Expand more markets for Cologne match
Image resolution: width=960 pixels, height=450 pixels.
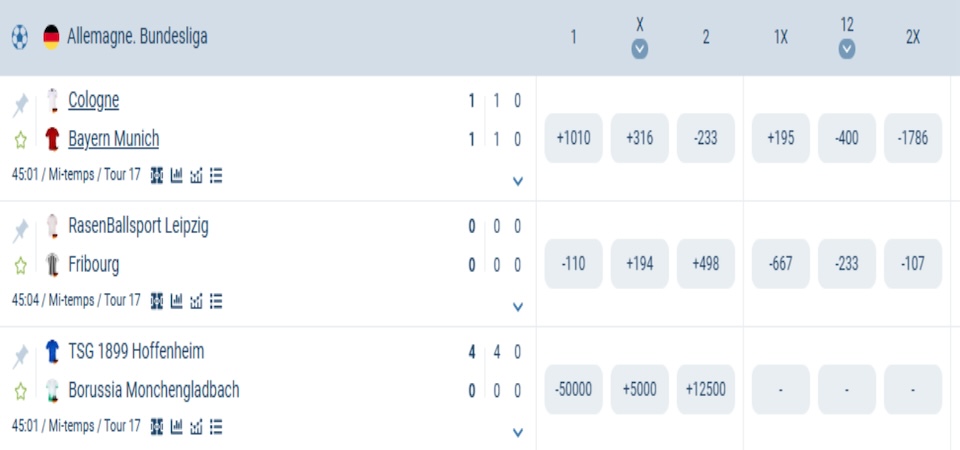coord(517,181)
